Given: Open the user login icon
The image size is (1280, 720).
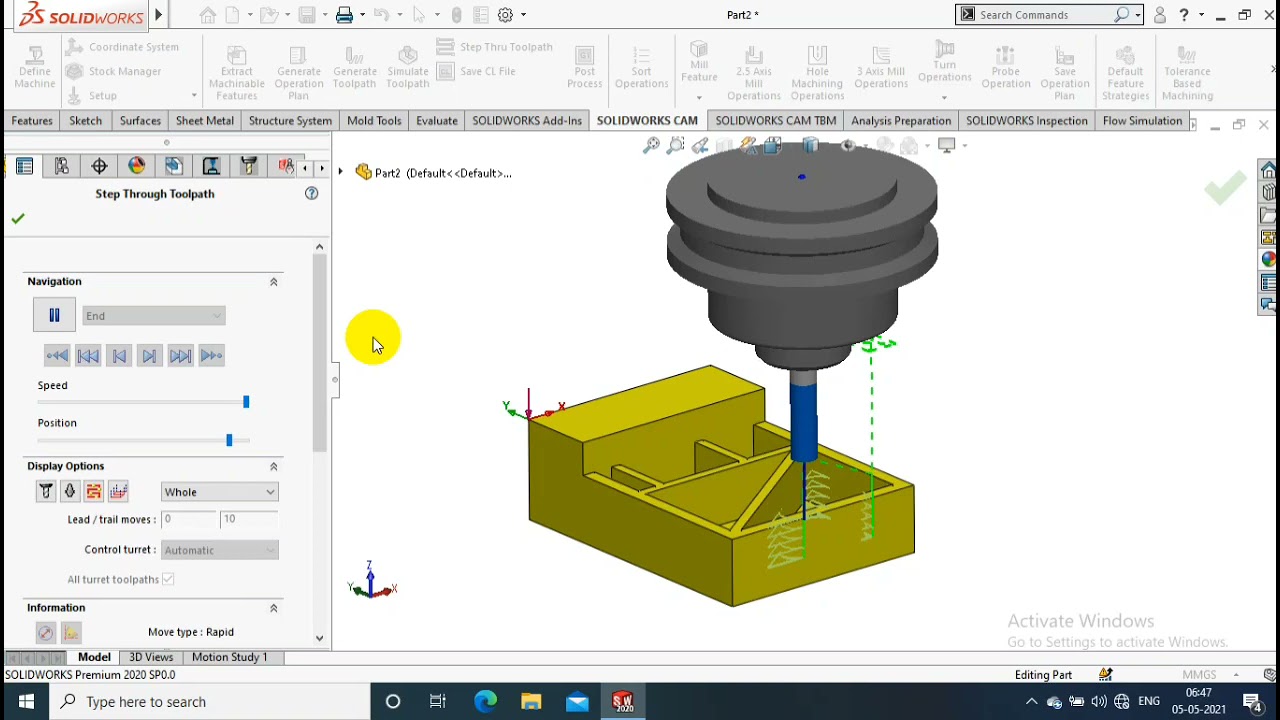Looking at the screenshot, I should [1160, 15].
